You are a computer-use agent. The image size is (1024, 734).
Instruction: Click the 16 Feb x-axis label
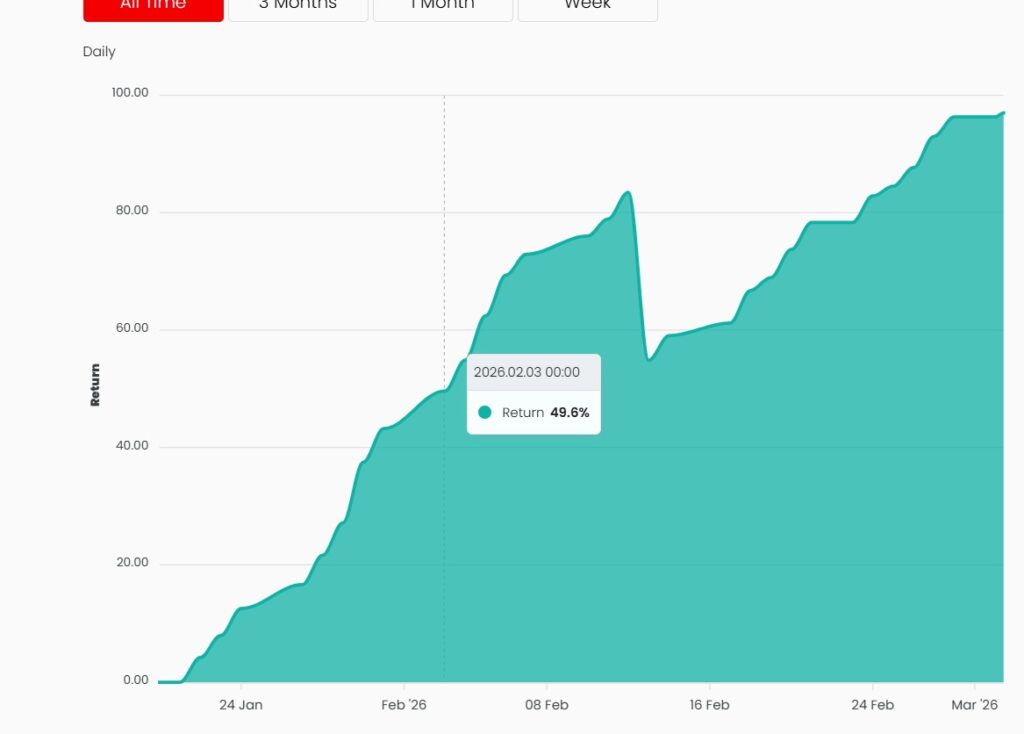[x=709, y=705]
